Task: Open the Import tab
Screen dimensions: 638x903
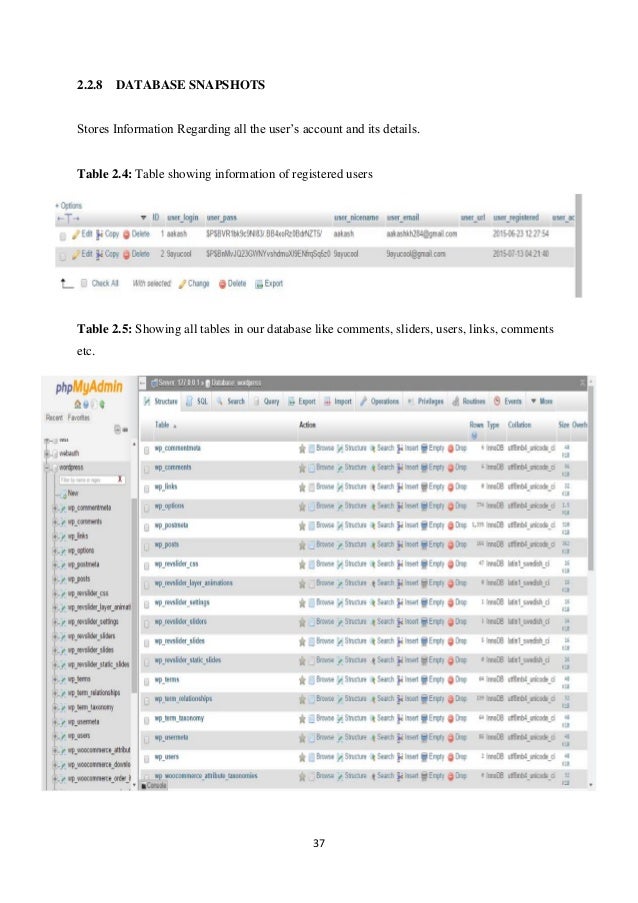Action: click(x=338, y=401)
